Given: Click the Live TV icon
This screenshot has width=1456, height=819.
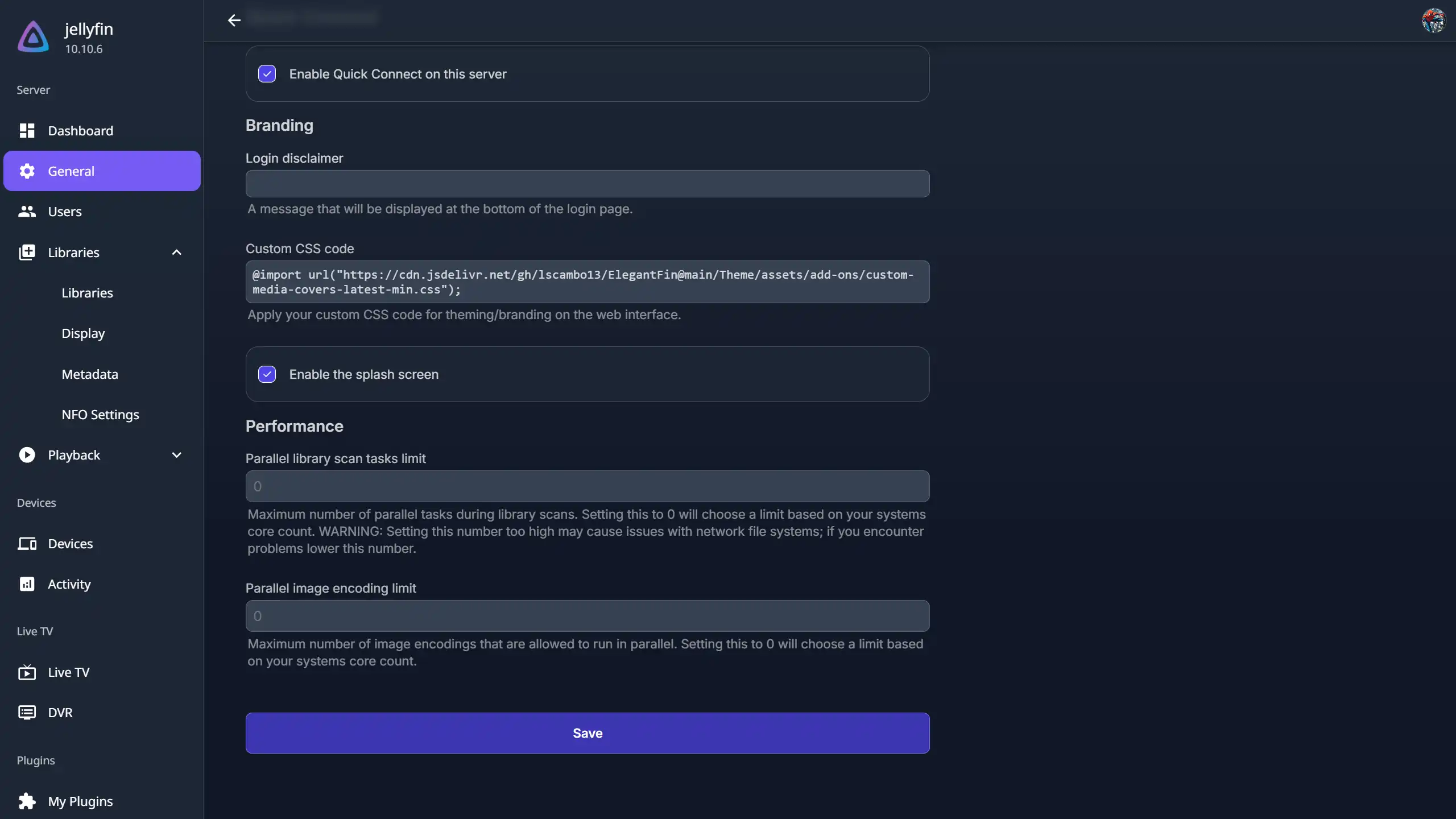Looking at the screenshot, I should coord(27,672).
